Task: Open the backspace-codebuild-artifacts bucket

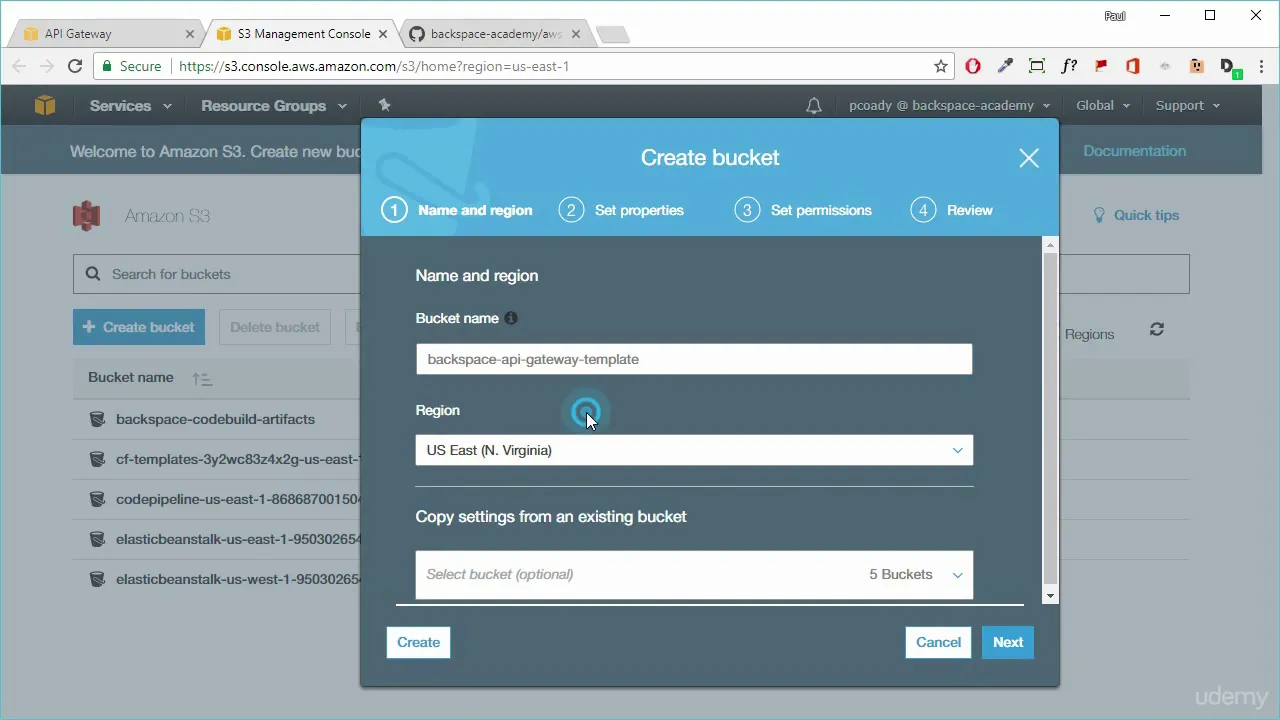Action: (x=215, y=419)
